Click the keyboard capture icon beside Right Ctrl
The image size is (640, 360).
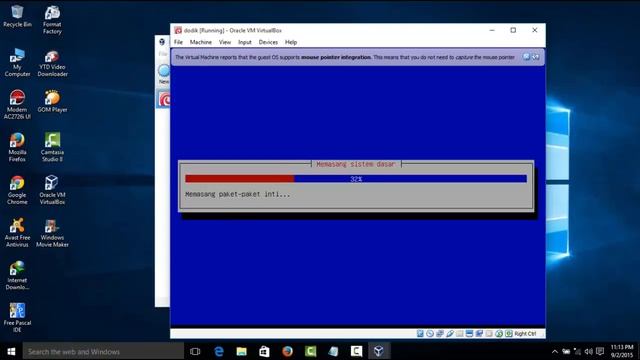click(509, 333)
